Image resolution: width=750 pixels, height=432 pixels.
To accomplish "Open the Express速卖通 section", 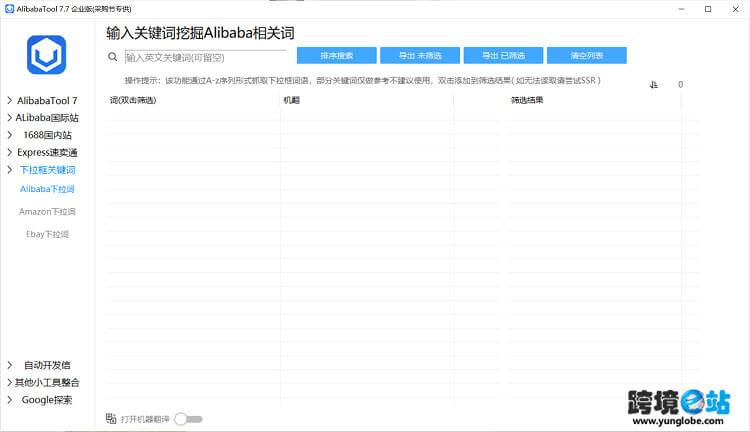I will point(47,152).
